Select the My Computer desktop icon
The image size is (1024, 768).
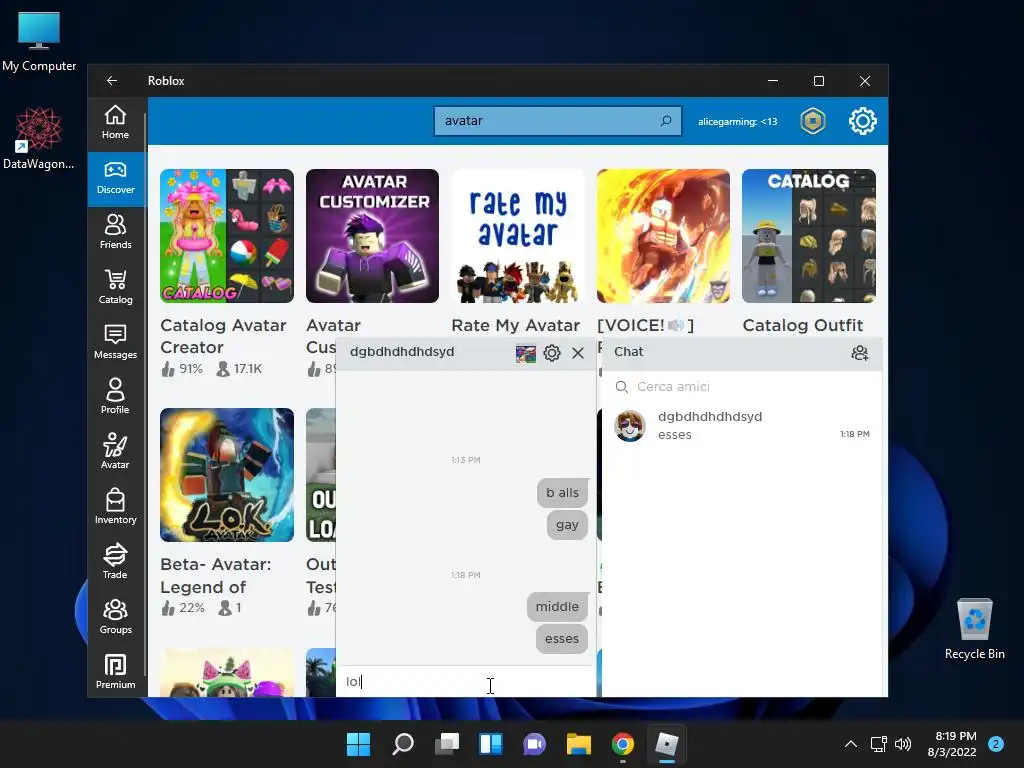point(39,40)
